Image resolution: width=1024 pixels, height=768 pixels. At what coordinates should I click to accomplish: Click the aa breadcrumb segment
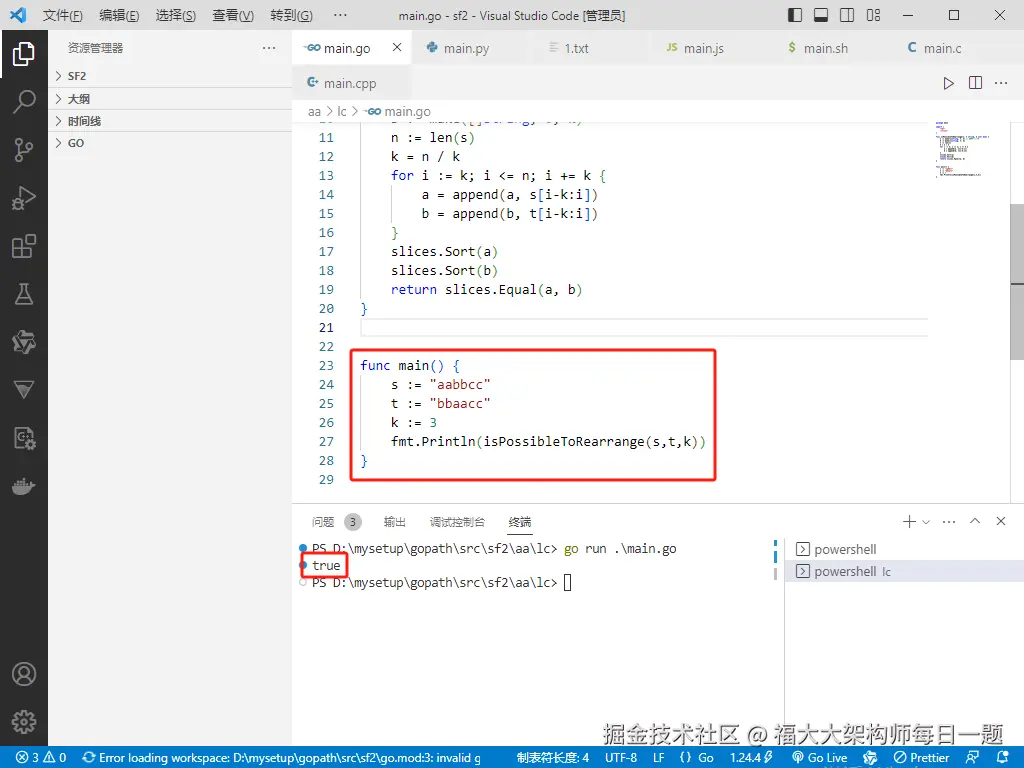(314, 112)
